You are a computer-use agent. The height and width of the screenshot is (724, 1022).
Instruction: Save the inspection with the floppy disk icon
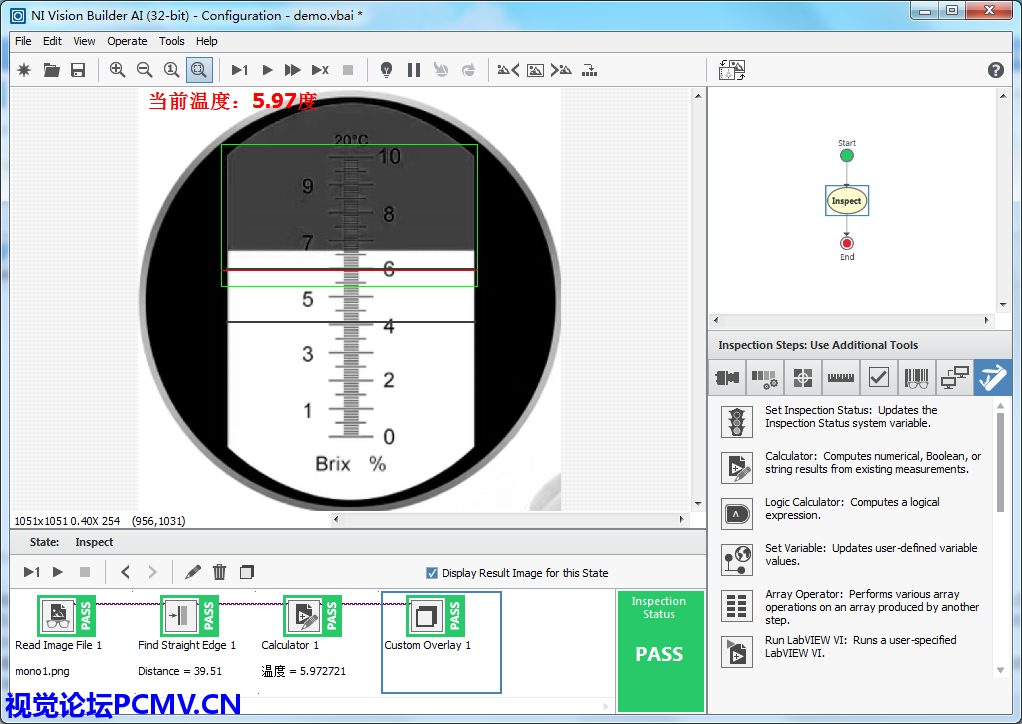pyautogui.click(x=78, y=70)
